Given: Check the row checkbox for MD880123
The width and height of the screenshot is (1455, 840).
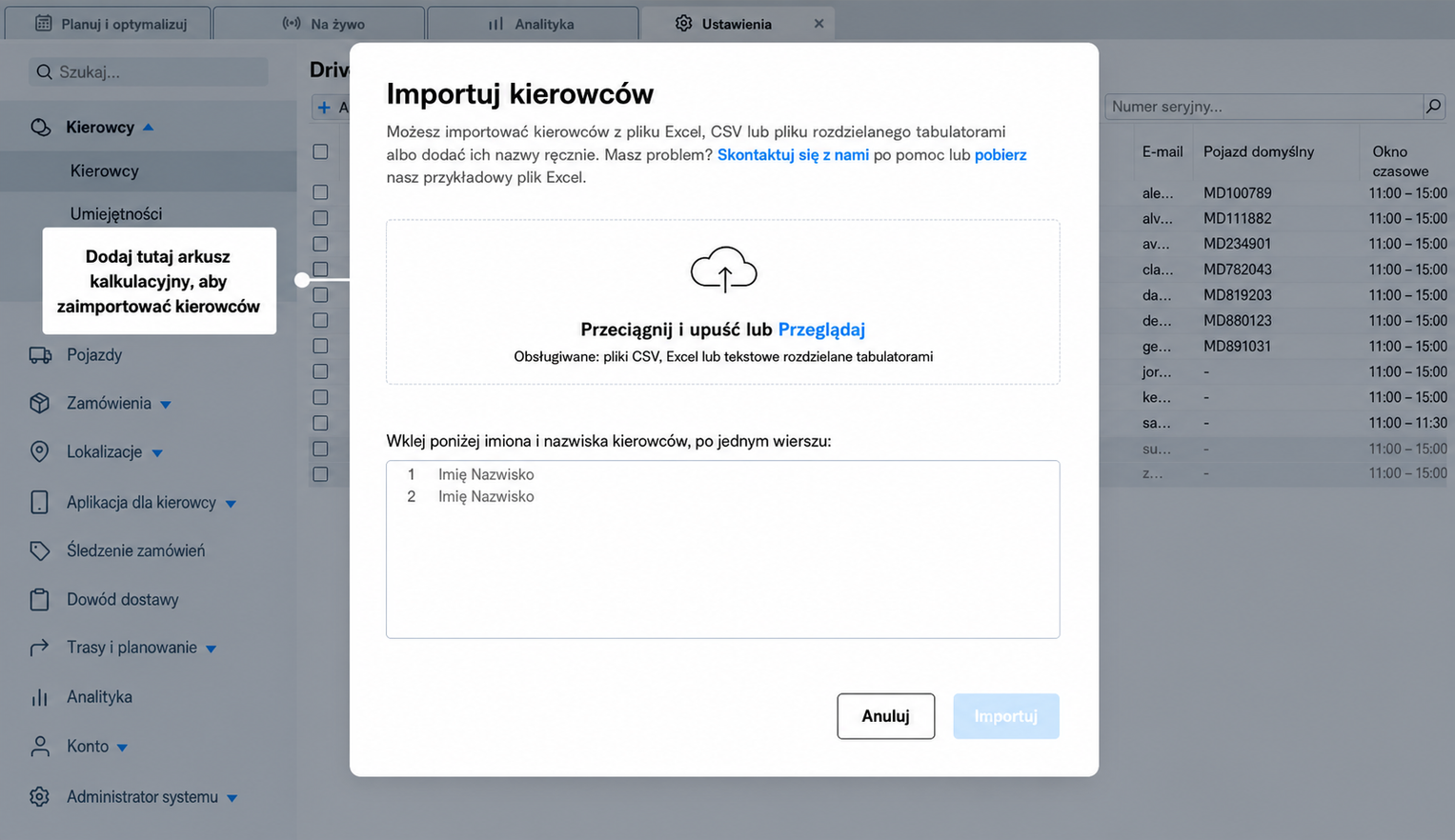Looking at the screenshot, I should click(320, 321).
